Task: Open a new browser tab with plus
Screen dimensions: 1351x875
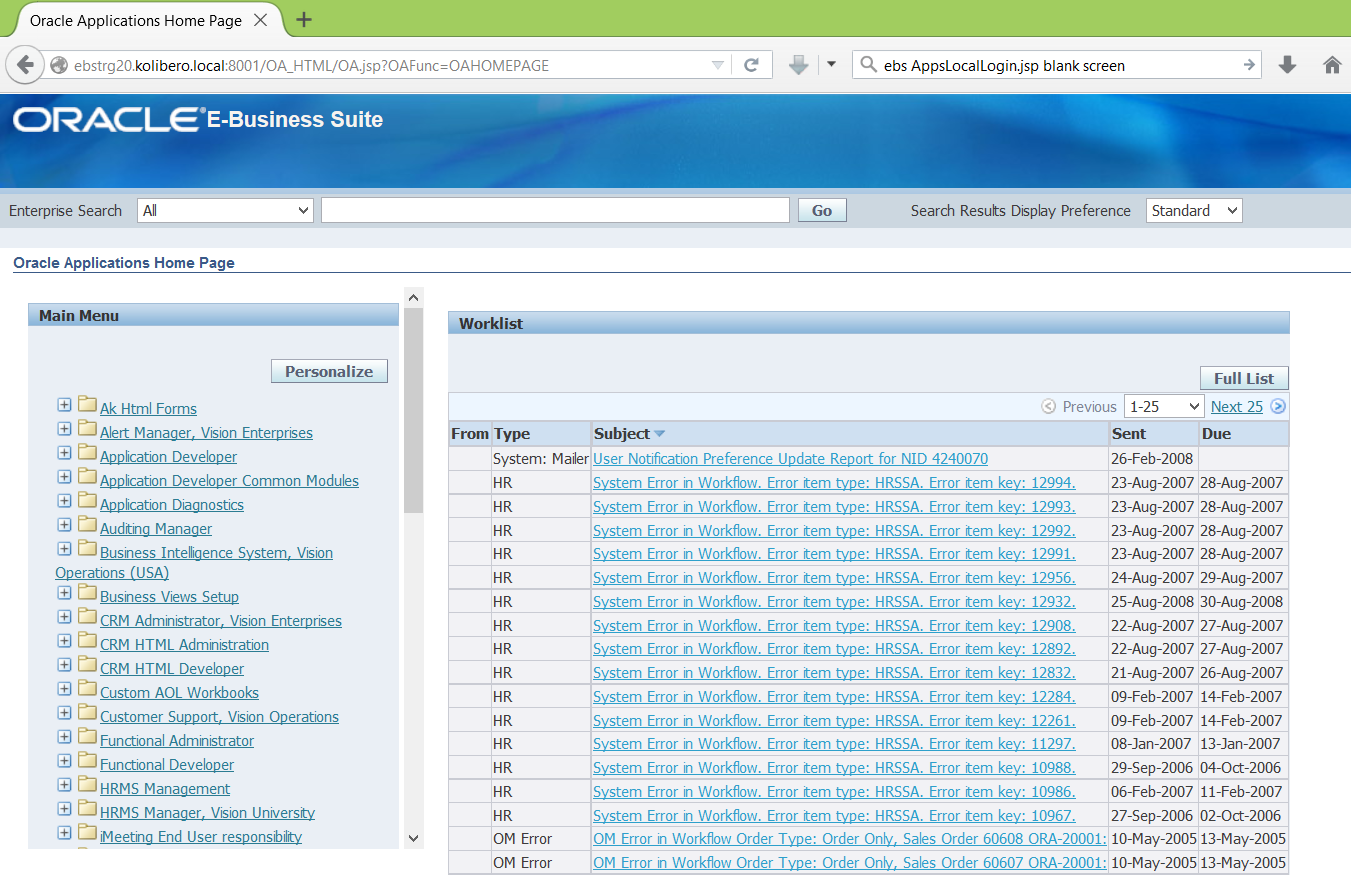Action: point(304,20)
